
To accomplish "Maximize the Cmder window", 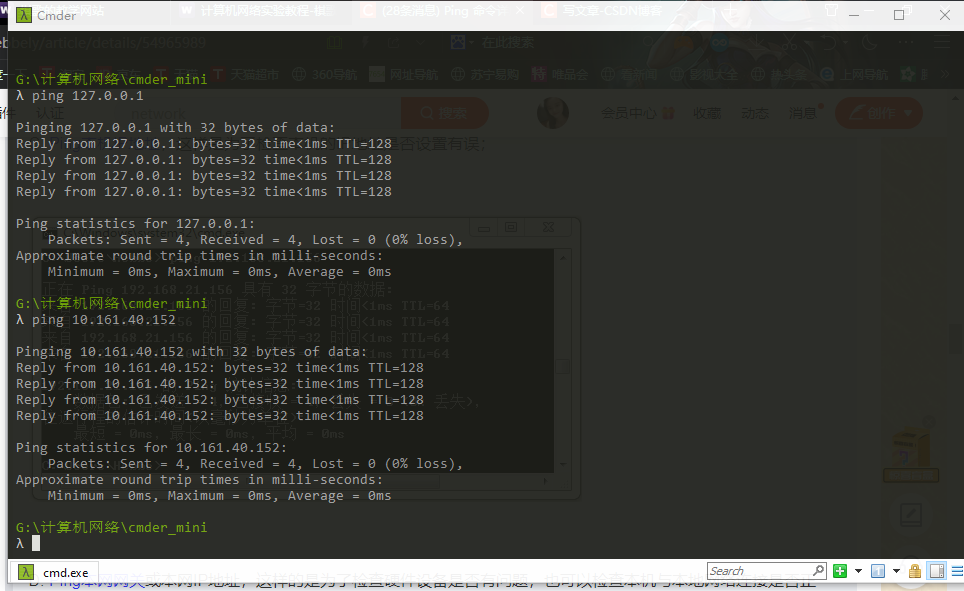I will 899,15.
